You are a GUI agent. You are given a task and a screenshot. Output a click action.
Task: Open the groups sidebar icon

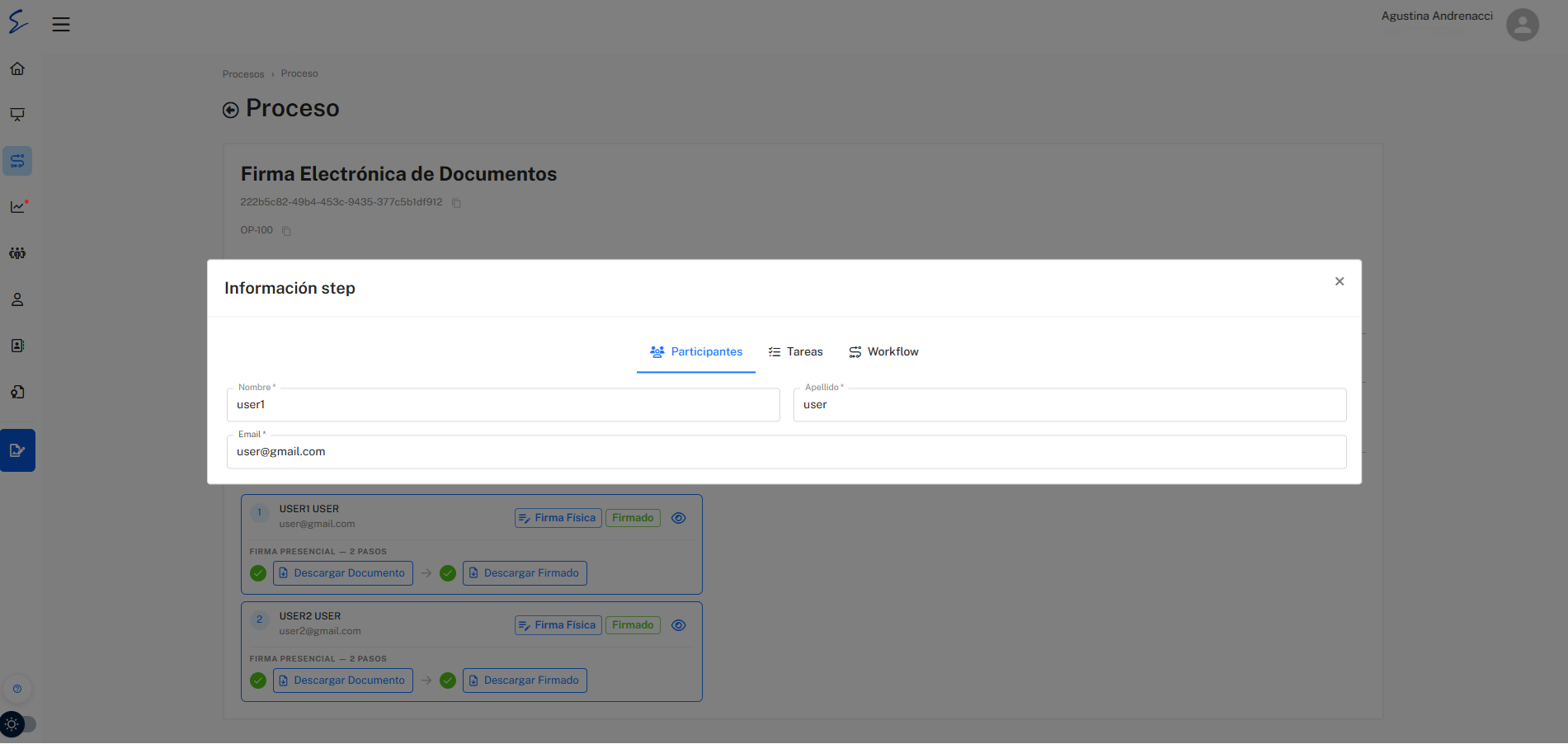click(x=17, y=253)
